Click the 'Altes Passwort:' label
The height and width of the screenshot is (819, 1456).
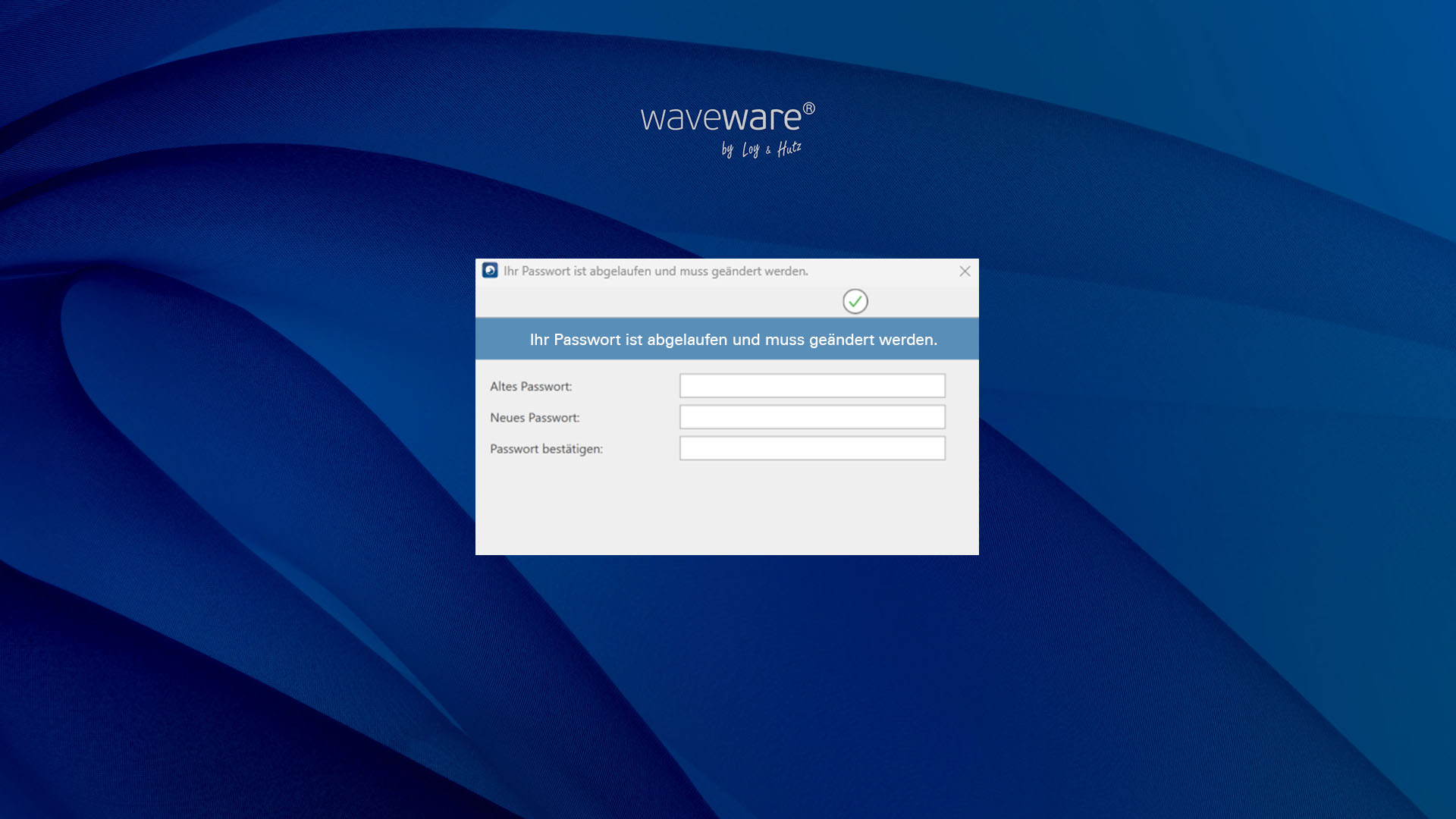[x=531, y=387]
